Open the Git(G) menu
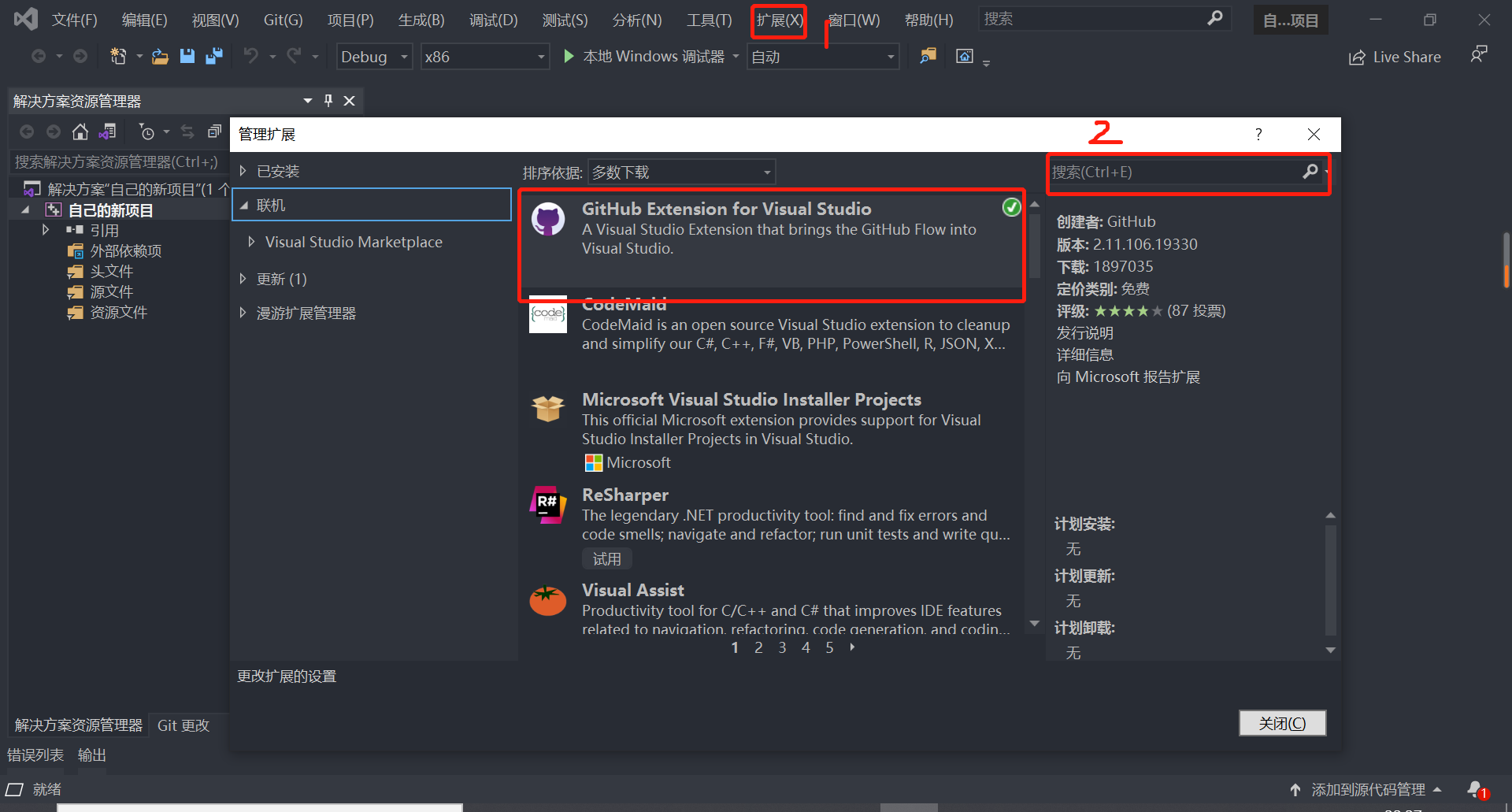Image resolution: width=1512 pixels, height=812 pixels. click(283, 20)
